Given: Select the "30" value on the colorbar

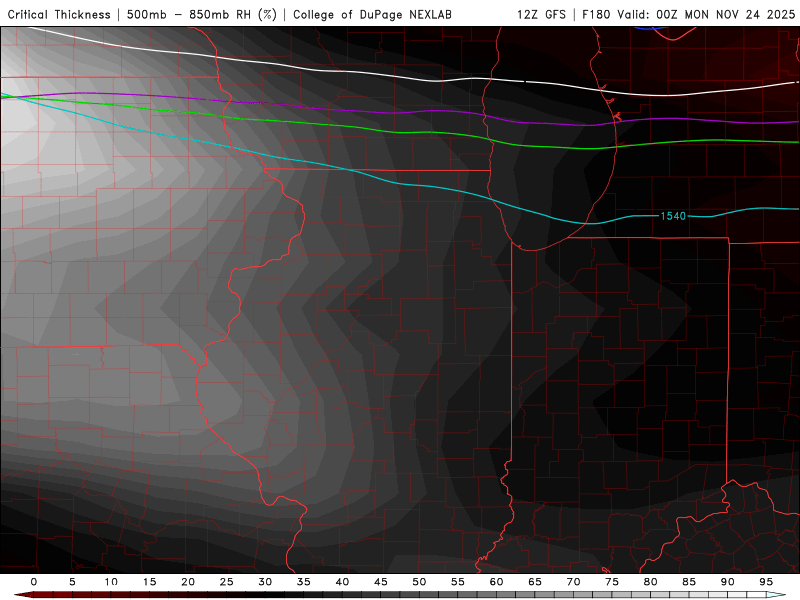Looking at the screenshot, I should [265, 582].
